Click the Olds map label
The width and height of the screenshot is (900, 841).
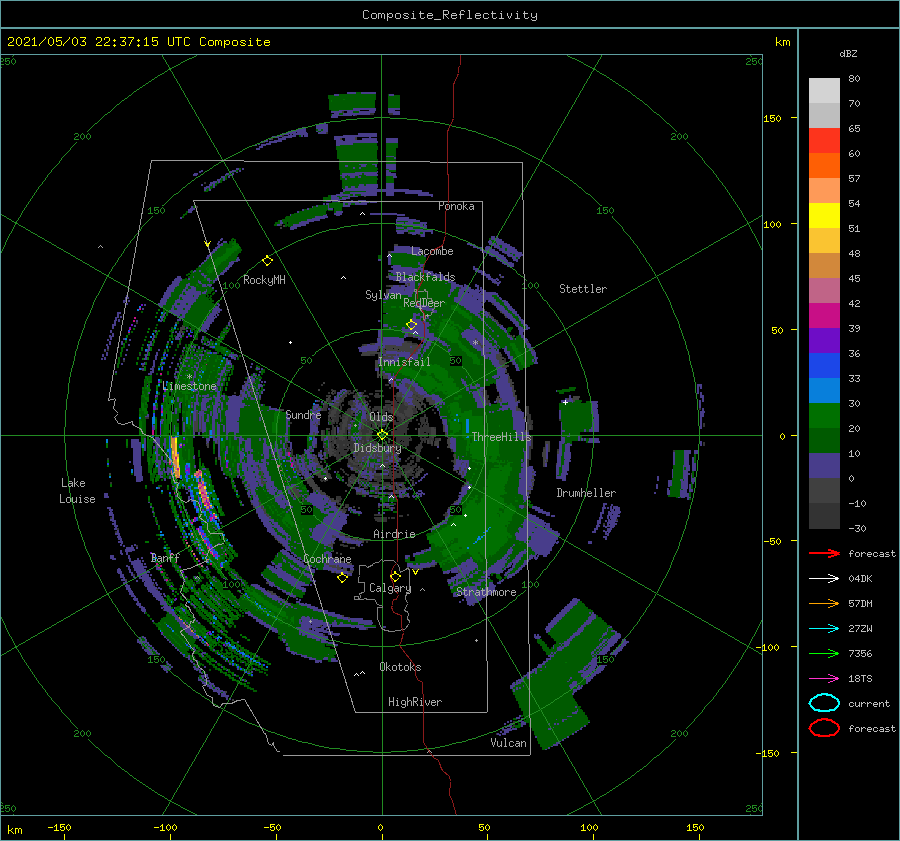381,417
